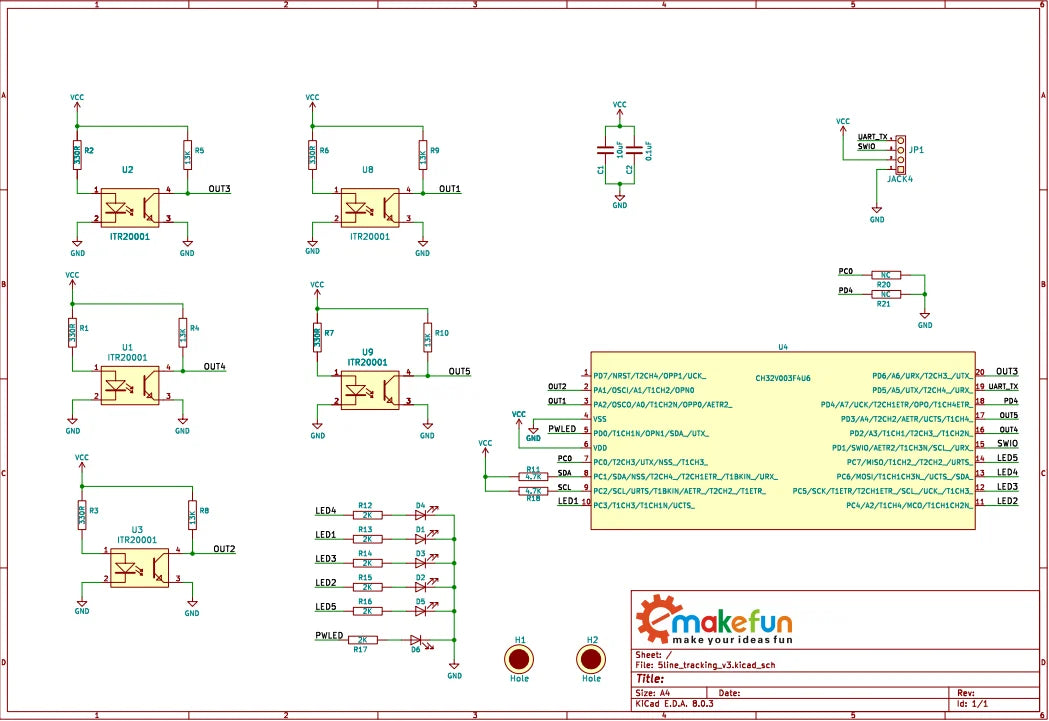The image size is (1049, 721).
Task: Click the OUT1 net label beside U8
Action: pyautogui.click(x=450, y=189)
